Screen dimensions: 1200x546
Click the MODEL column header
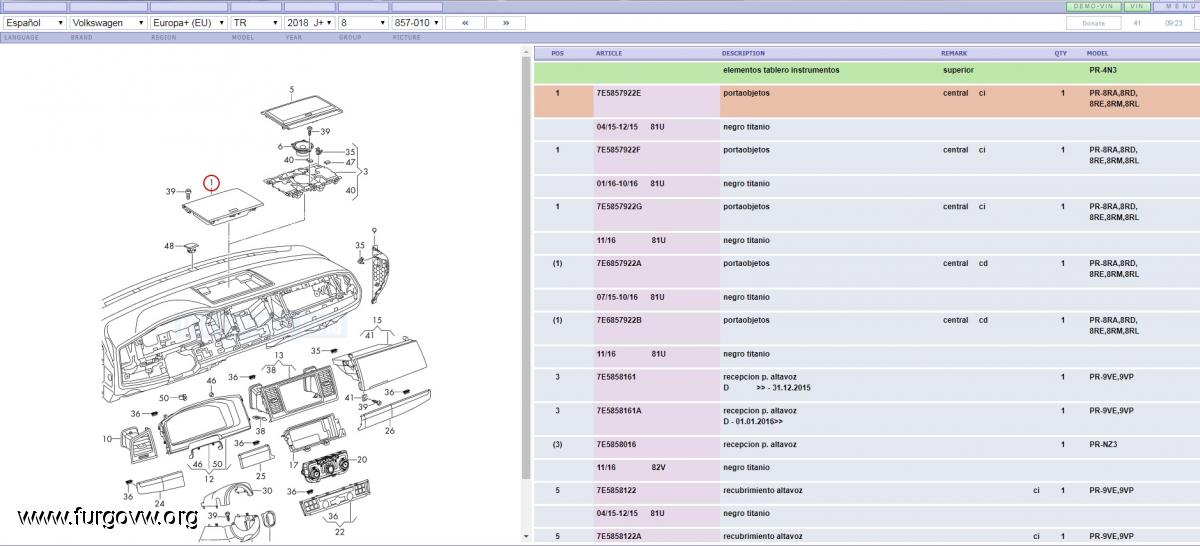pyautogui.click(x=1098, y=53)
